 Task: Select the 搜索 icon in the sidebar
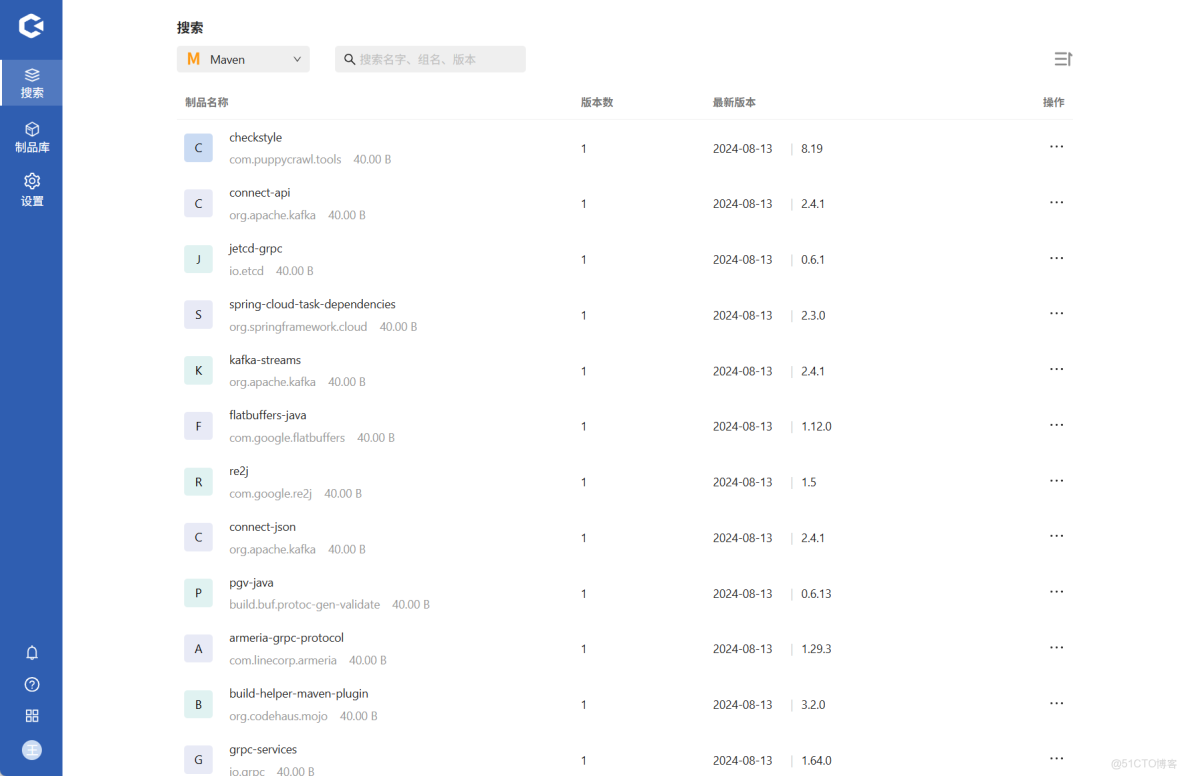click(x=31, y=76)
